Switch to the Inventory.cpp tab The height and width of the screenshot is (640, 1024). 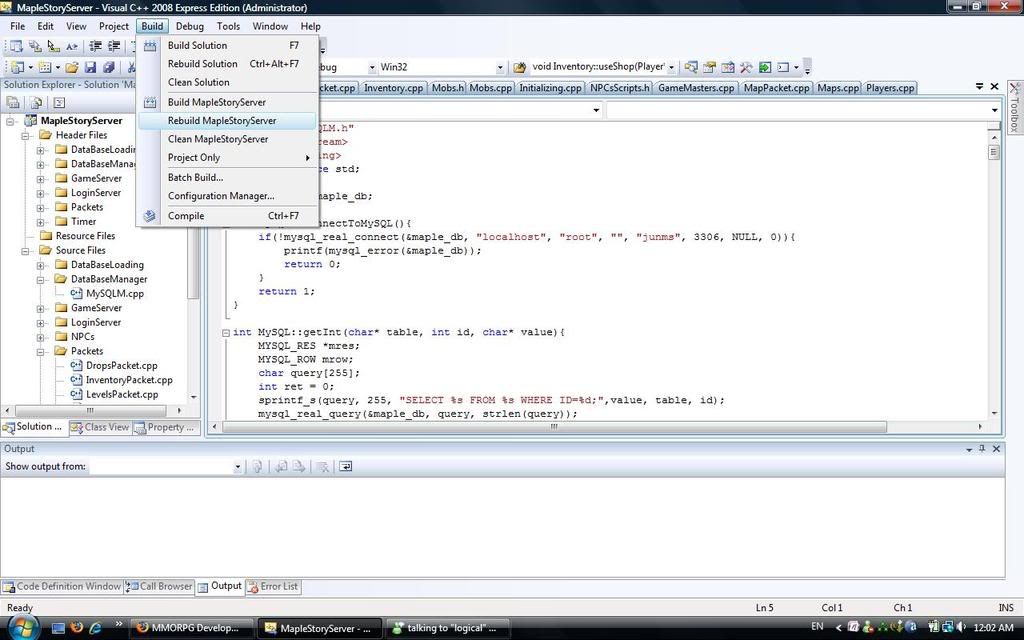392,87
